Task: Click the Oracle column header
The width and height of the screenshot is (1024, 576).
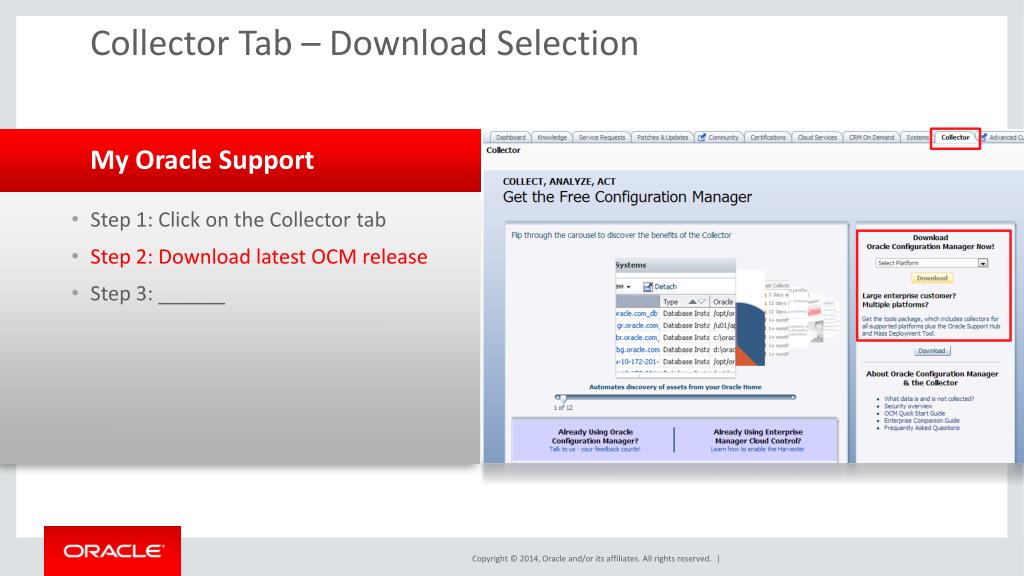Action: tap(722, 302)
